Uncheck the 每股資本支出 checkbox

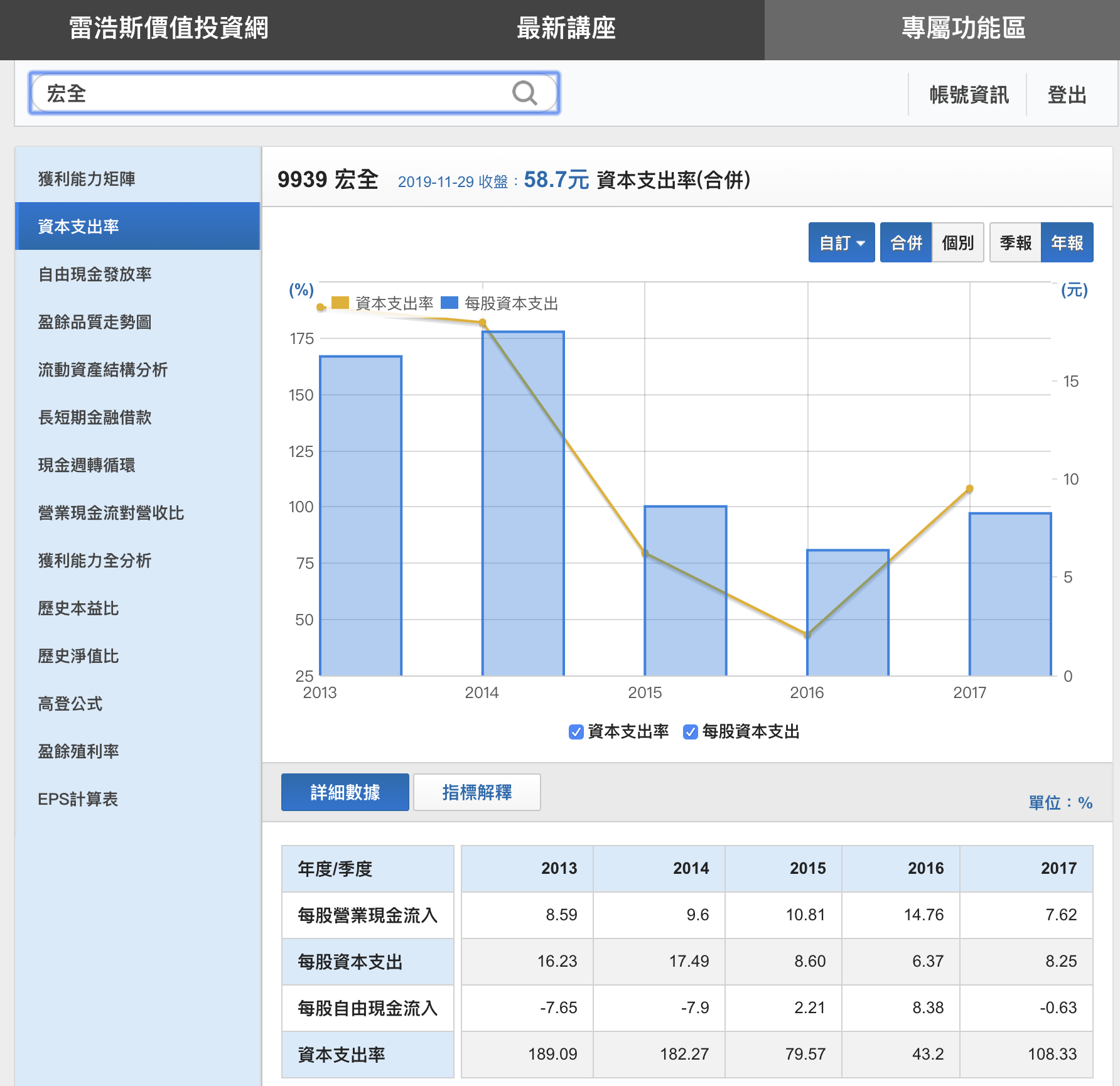(691, 732)
